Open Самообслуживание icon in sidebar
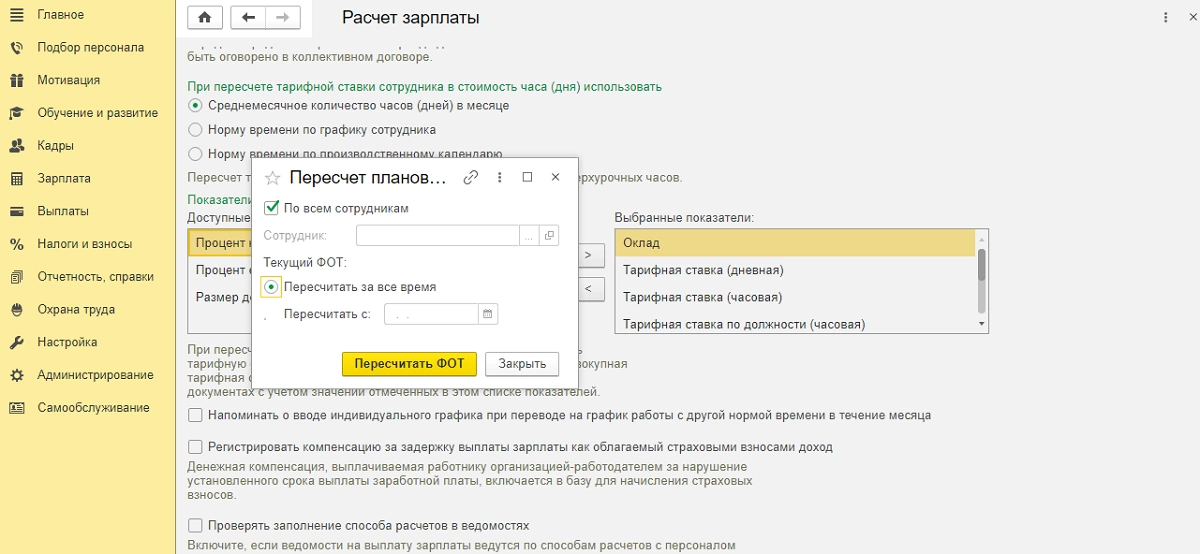1200x554 pixels. pos(16,408)
